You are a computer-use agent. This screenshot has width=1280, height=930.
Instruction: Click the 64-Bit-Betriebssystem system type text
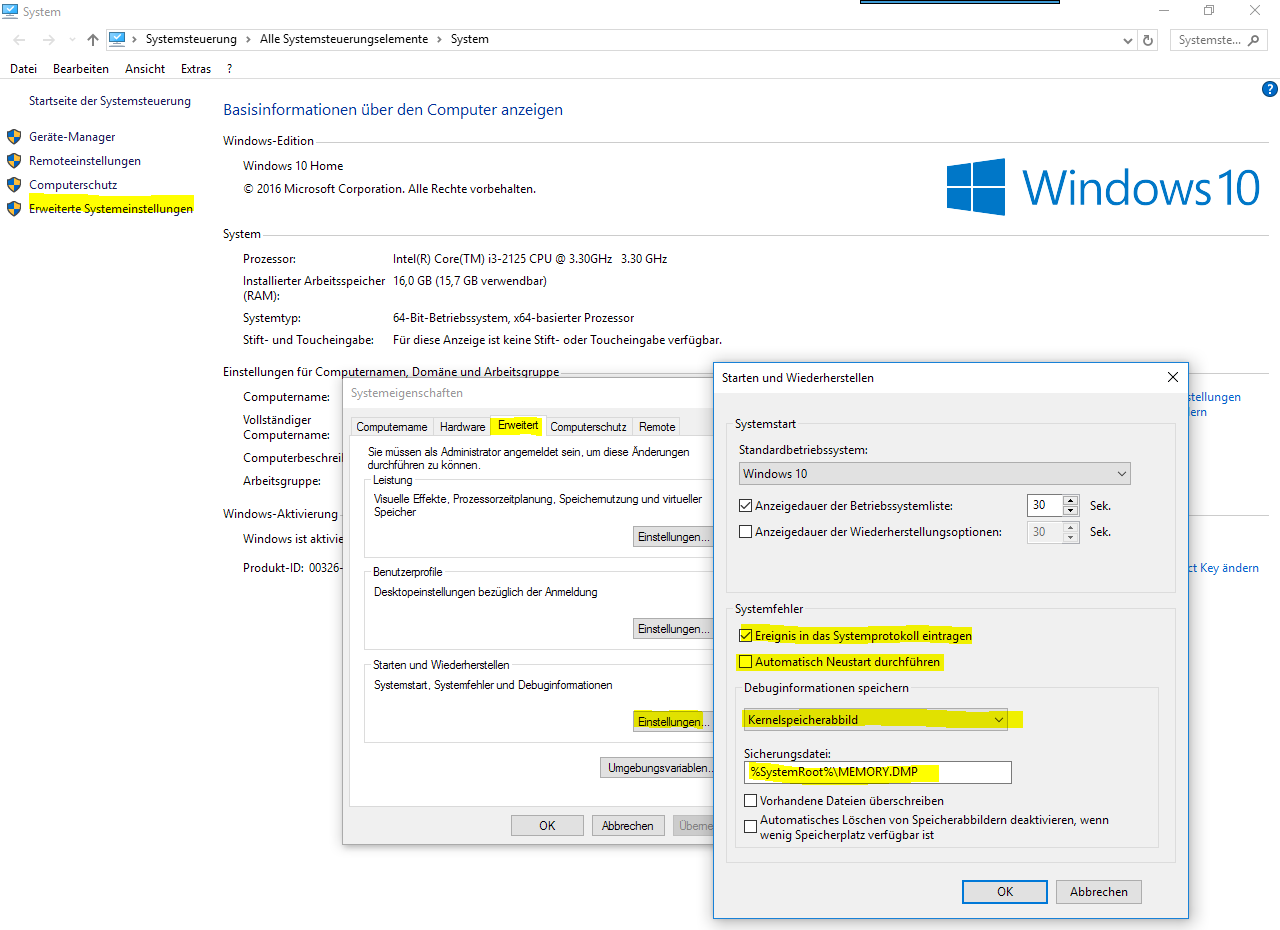coord(513,318)
